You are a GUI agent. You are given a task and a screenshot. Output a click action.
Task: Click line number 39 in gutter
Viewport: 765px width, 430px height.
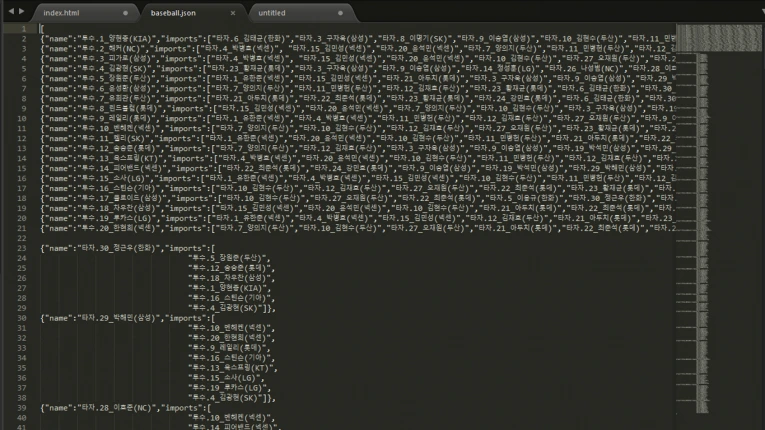pyautogui.click(x=21, y=408)
